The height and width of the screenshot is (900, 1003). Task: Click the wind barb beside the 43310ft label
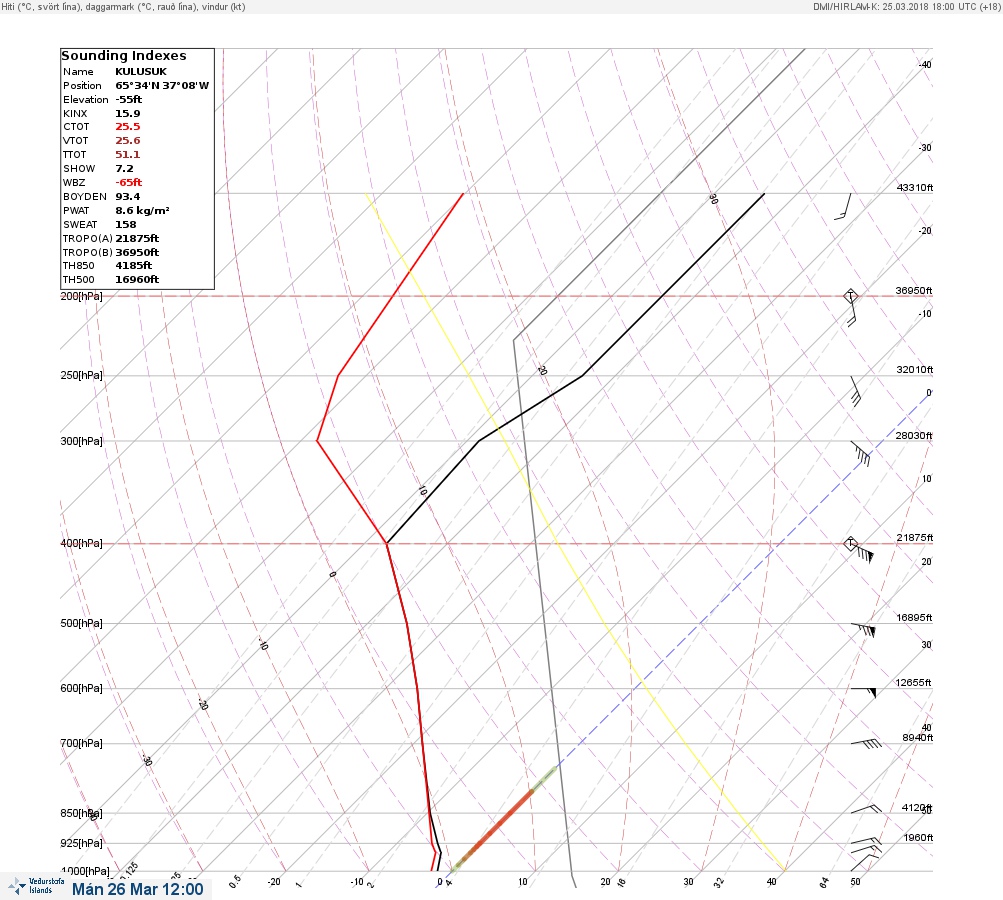tap(843, 207)
